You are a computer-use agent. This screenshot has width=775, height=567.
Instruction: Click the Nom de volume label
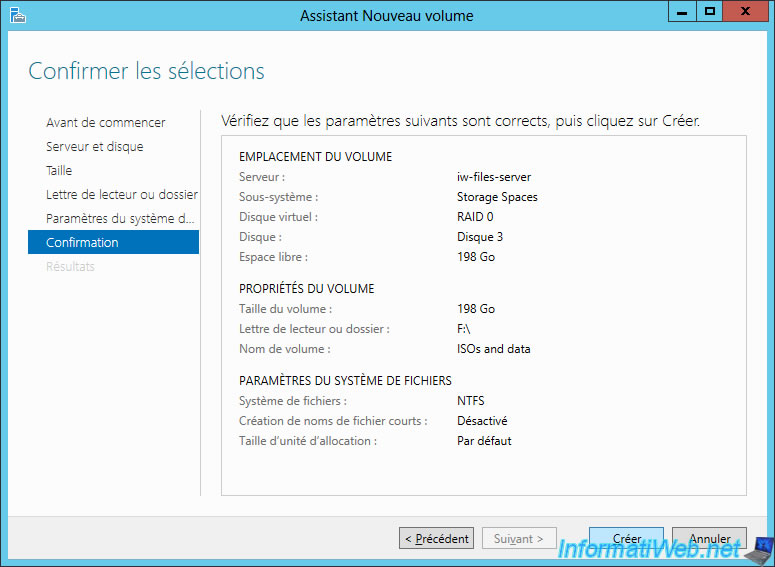tap(285, 349)
